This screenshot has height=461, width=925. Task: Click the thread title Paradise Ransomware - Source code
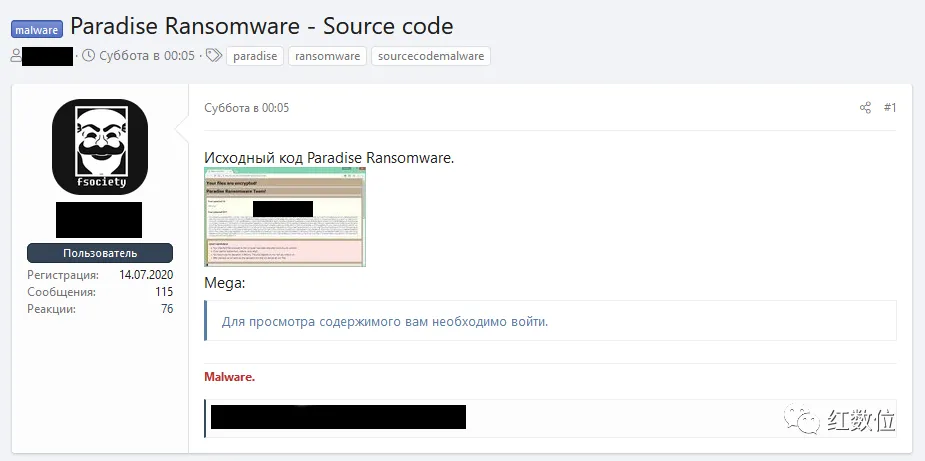pyautogui.click(x=262, y=27)
